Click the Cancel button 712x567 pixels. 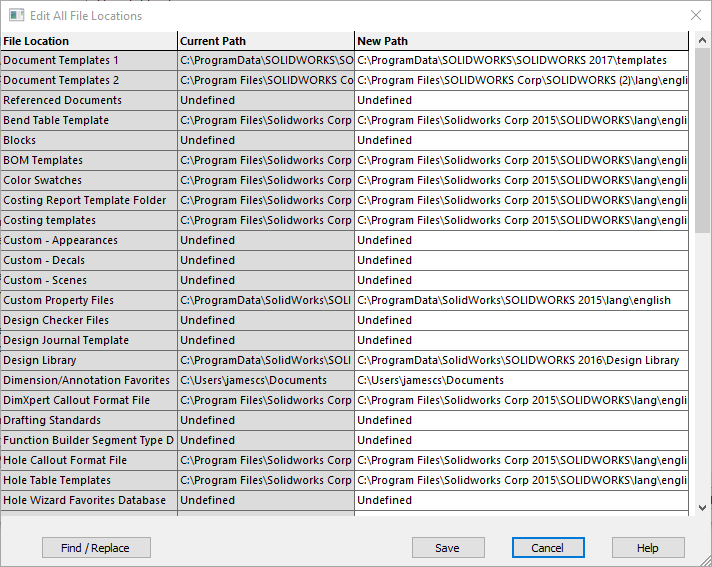click(548, 547)
